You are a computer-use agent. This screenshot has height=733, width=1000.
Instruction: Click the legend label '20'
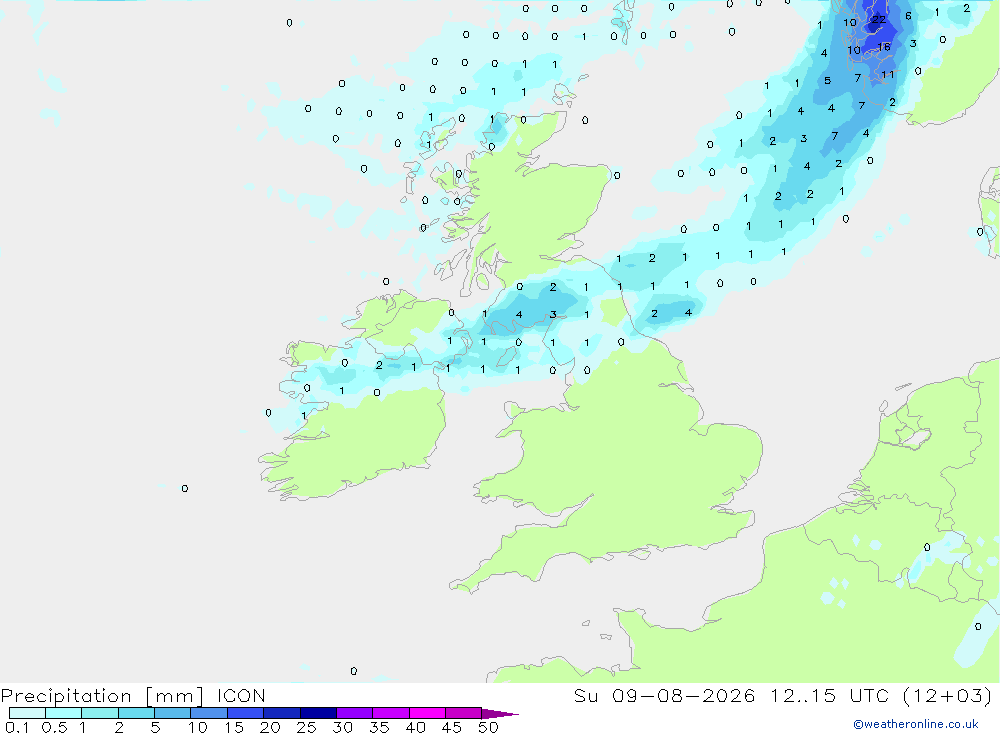pyautogui.click(x=270, y=727)
